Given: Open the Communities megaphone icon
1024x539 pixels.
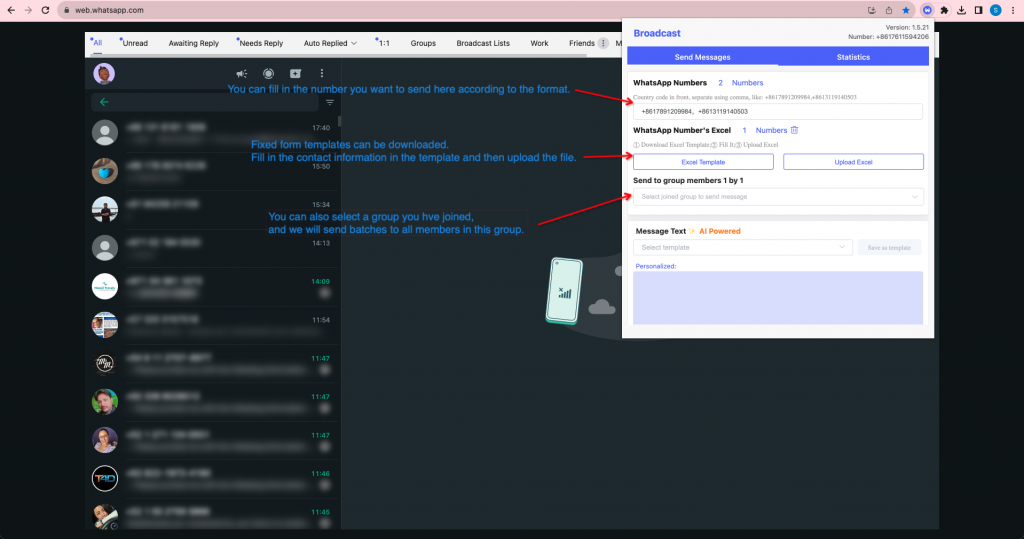Looking at the screenshot, I should pos(241,74).
